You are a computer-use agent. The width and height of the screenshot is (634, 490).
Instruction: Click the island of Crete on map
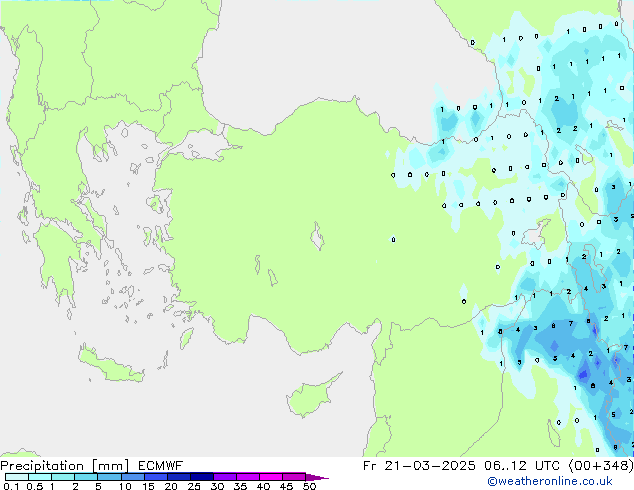[x=110, y=365]
